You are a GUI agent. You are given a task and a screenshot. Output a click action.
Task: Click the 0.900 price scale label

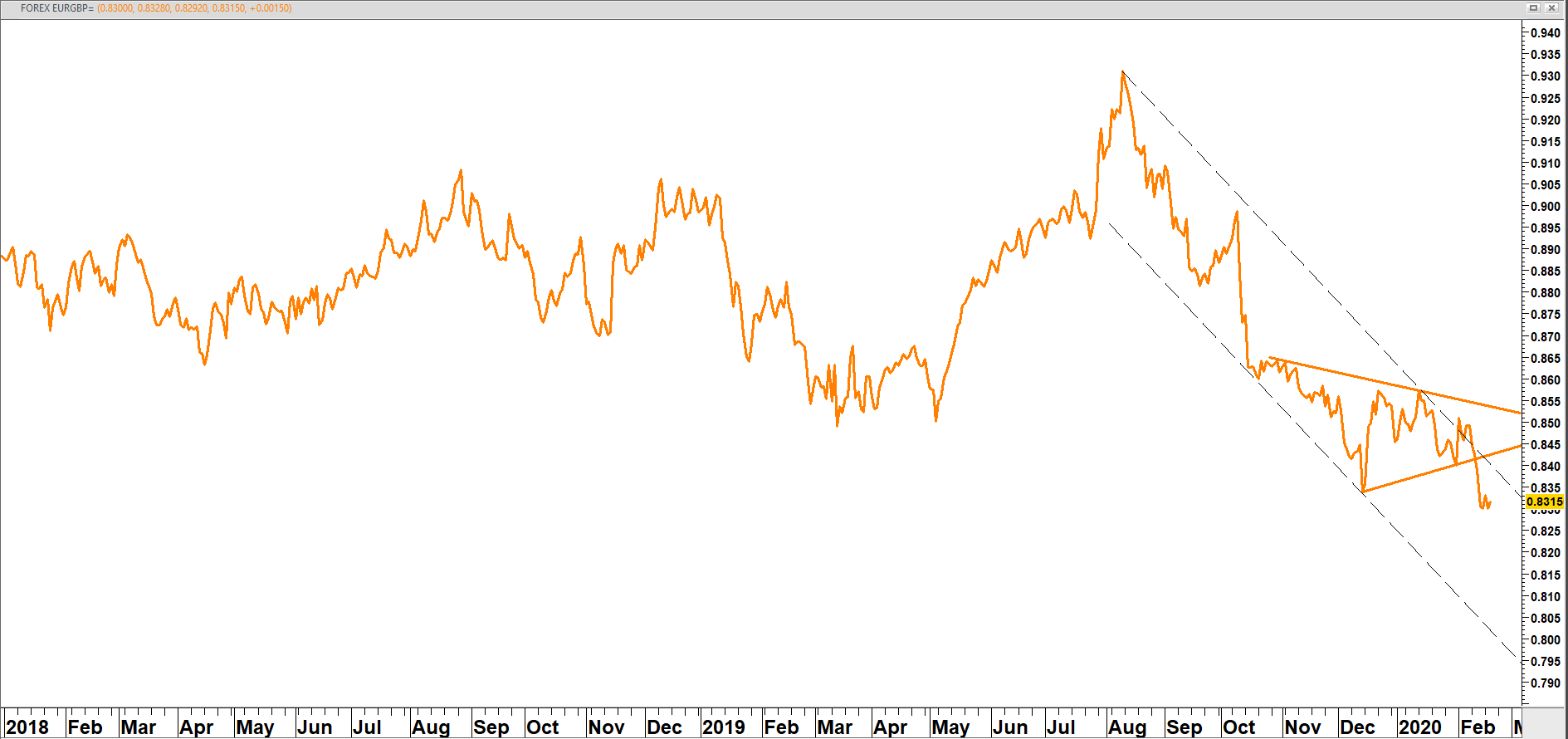tap(1545, 207)
